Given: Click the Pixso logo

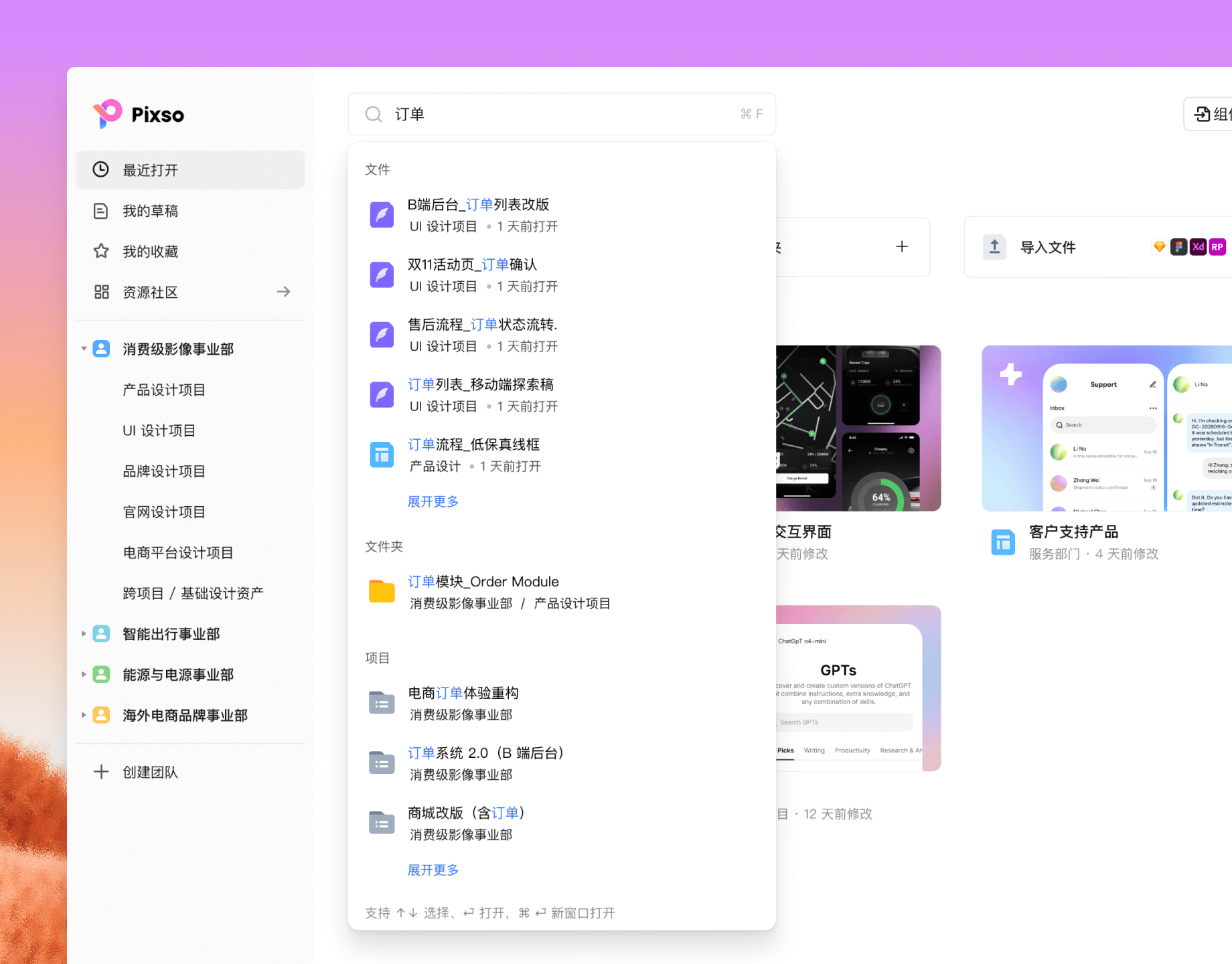Looking at the screenshot, I should coord(137,114).
